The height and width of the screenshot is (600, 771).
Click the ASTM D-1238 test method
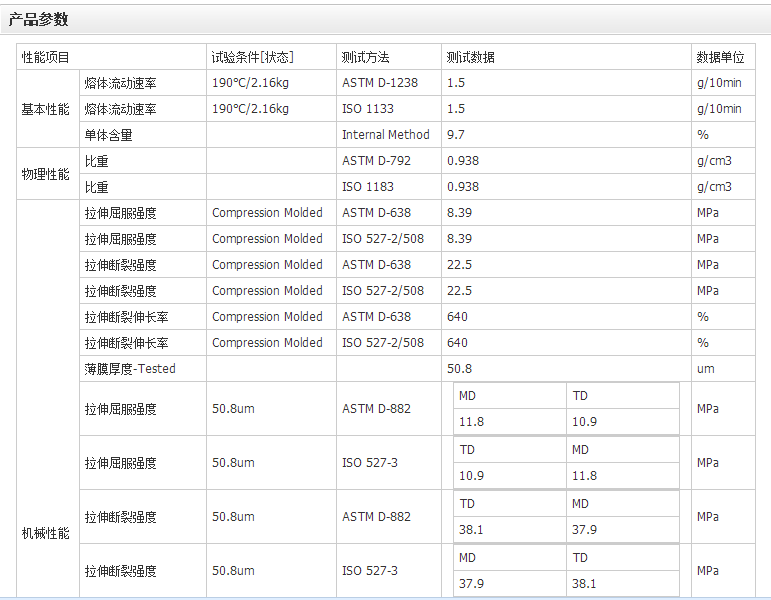click(x=379, y=83)
